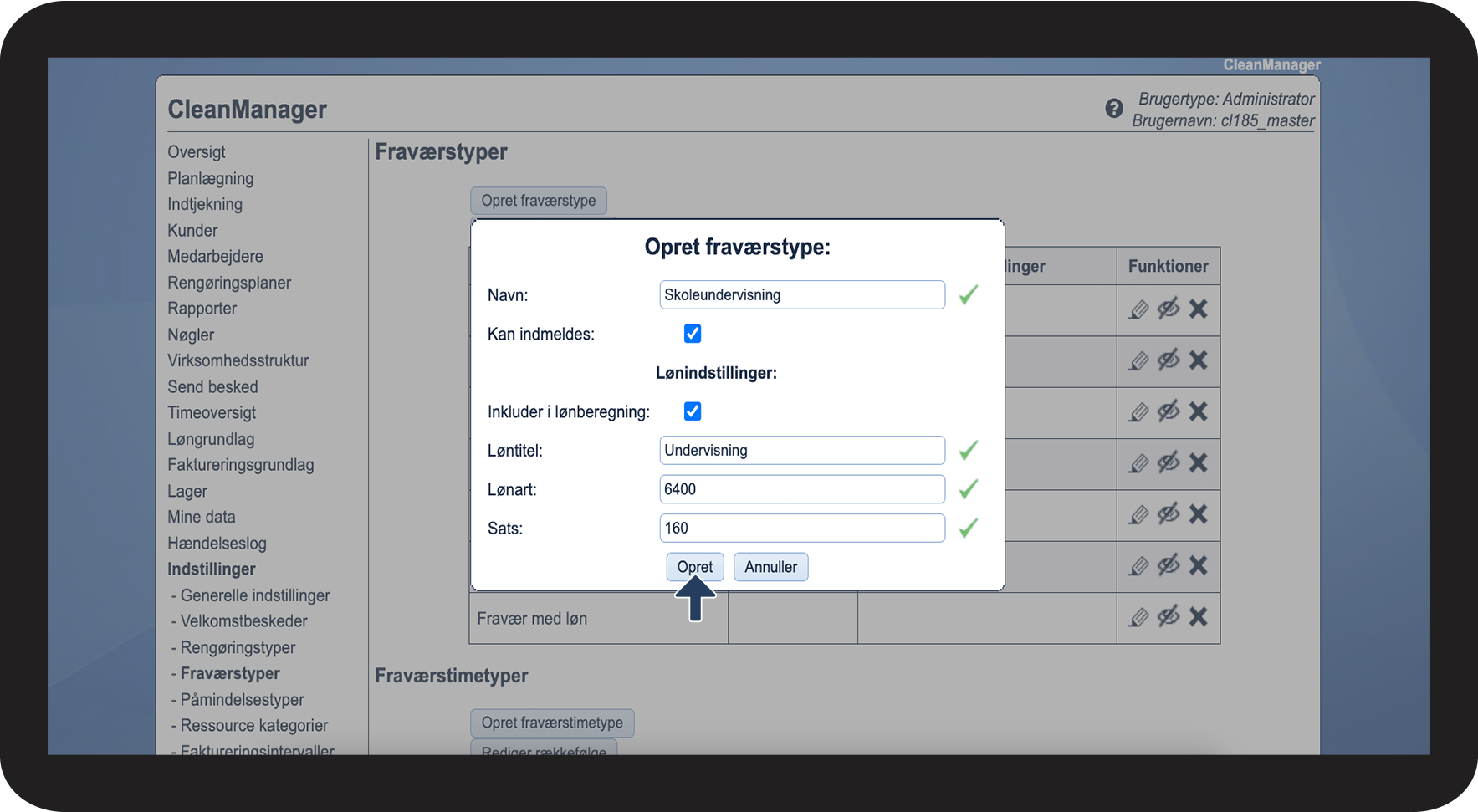1478x812 pixels.
Task: Delete the Fravær med løn row
Action: 1198,617
